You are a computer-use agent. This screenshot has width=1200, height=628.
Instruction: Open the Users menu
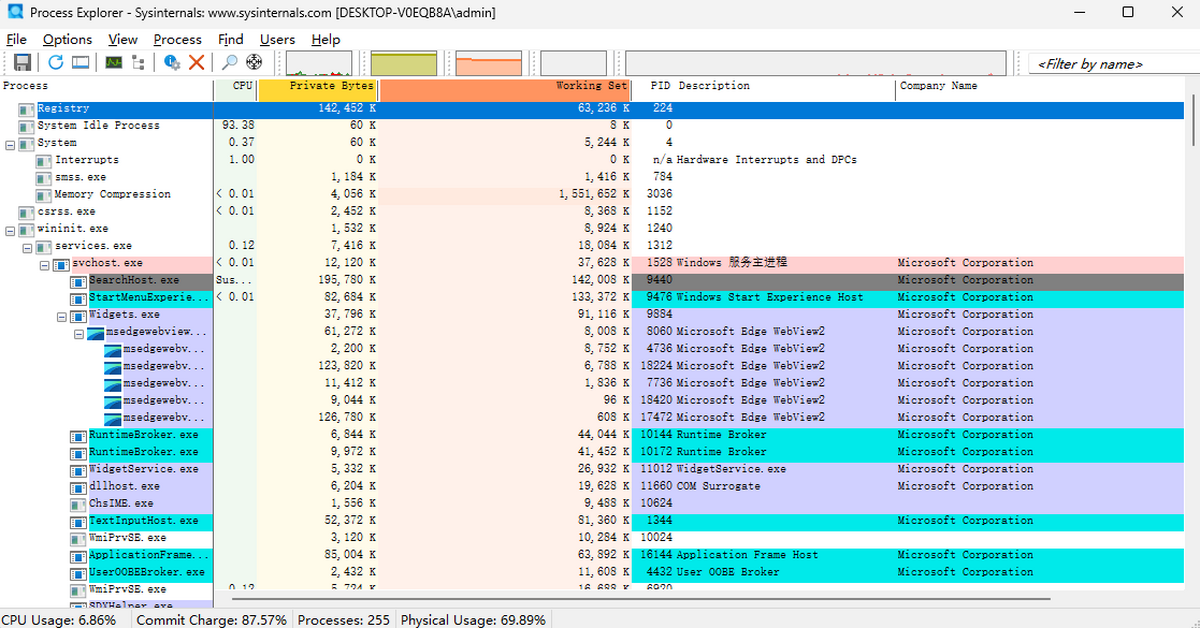click(278, 39)
